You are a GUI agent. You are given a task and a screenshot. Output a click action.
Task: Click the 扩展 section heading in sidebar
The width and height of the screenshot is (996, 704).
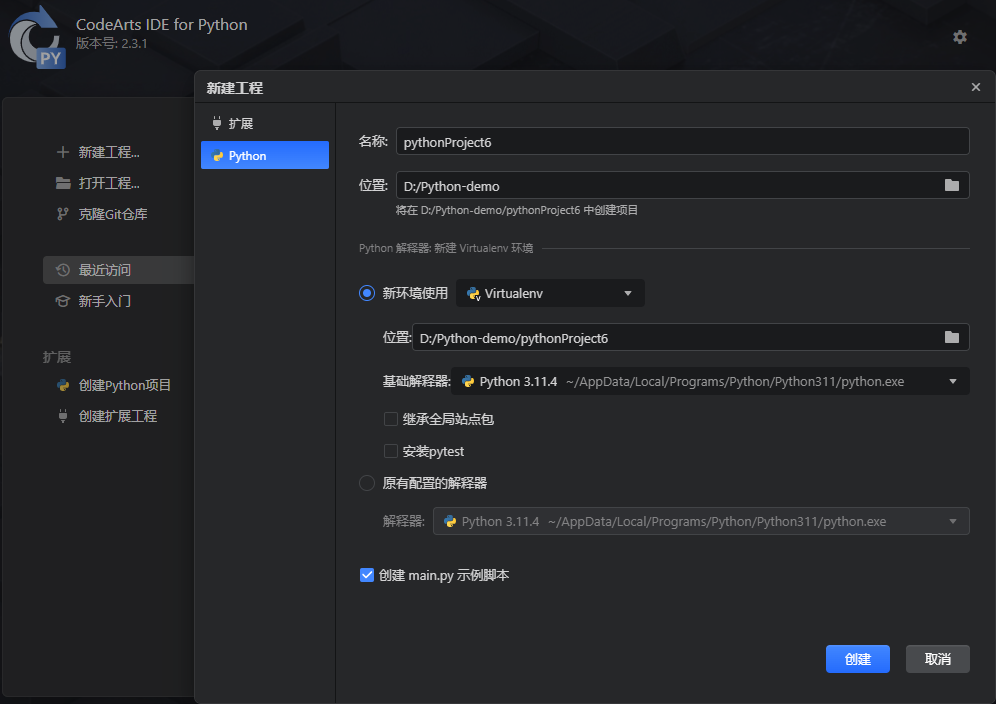point(57,357)
